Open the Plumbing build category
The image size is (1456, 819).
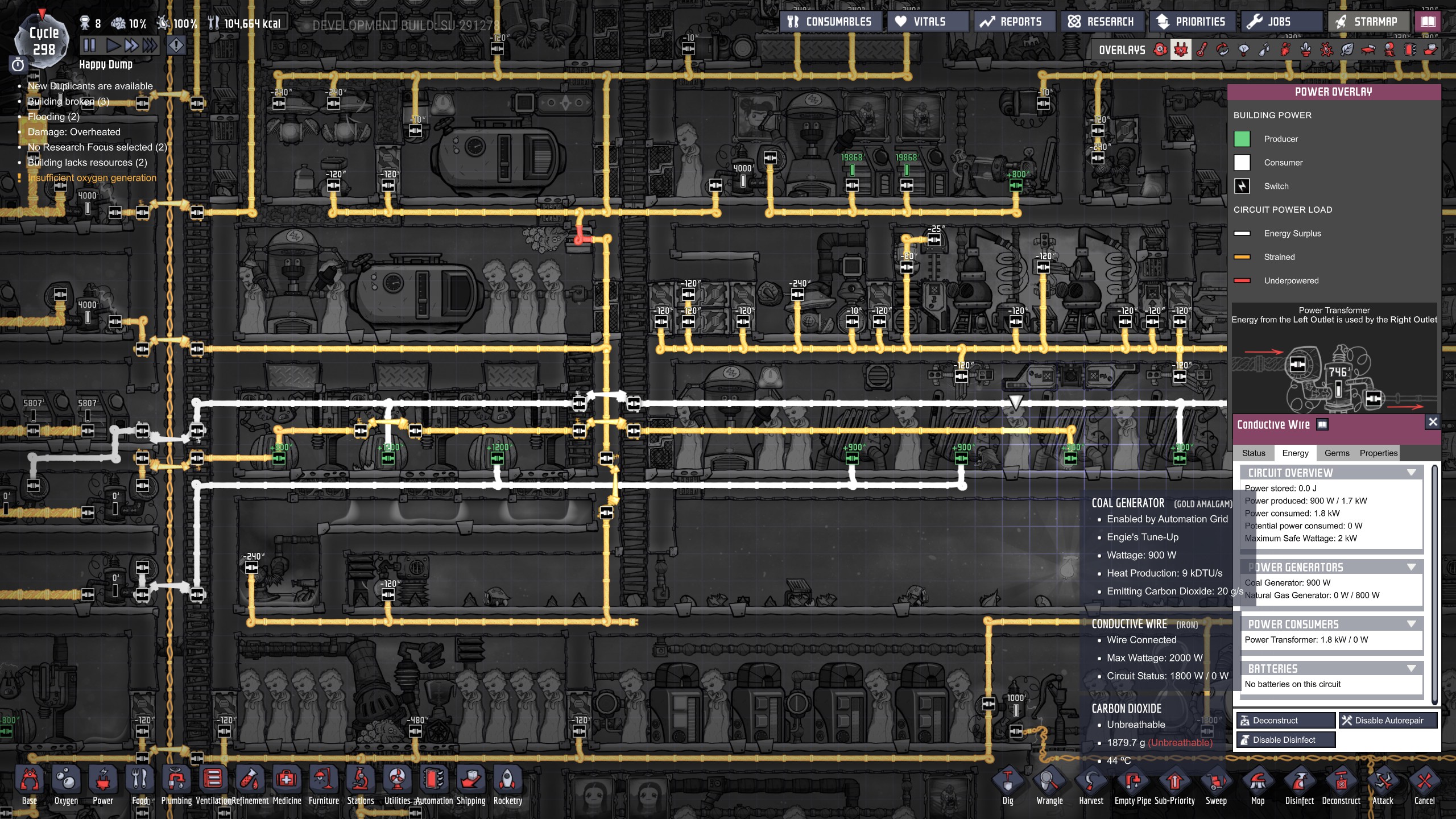[176, 786]
